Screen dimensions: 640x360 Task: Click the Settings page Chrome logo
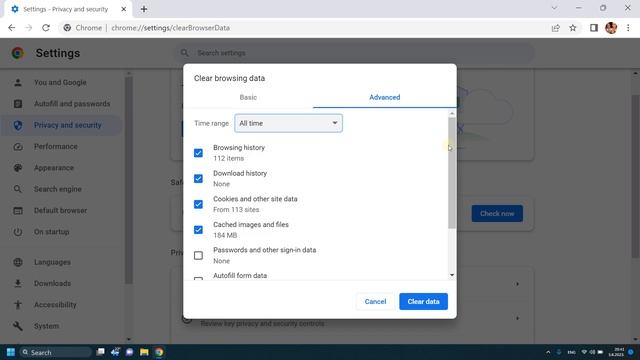click(18, 53)
